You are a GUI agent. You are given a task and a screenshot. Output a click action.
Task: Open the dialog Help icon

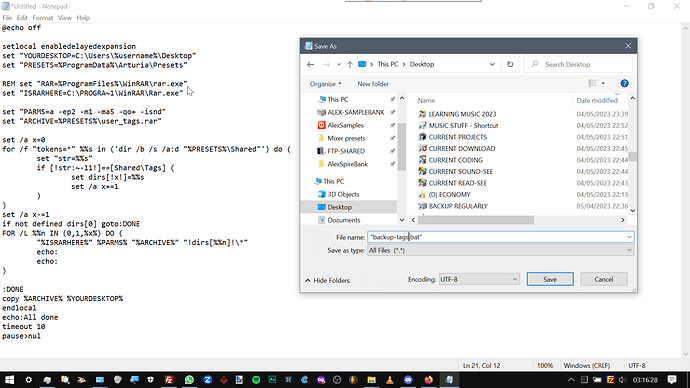624,84
